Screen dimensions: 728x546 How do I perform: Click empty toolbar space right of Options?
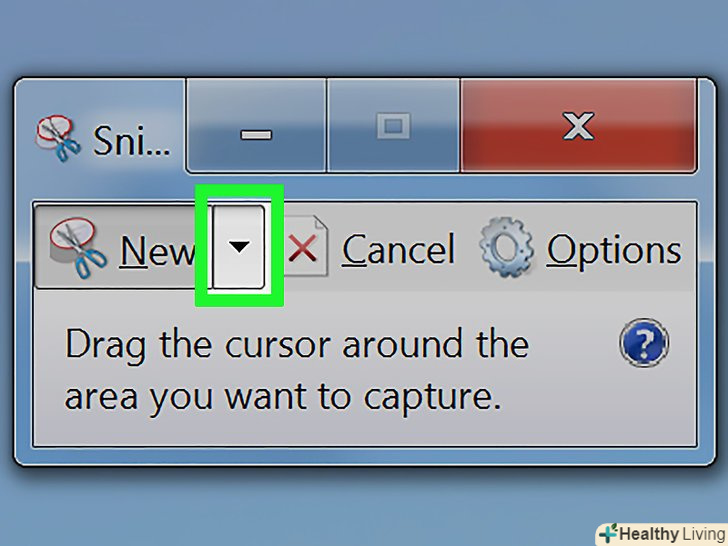coord(689,248)
